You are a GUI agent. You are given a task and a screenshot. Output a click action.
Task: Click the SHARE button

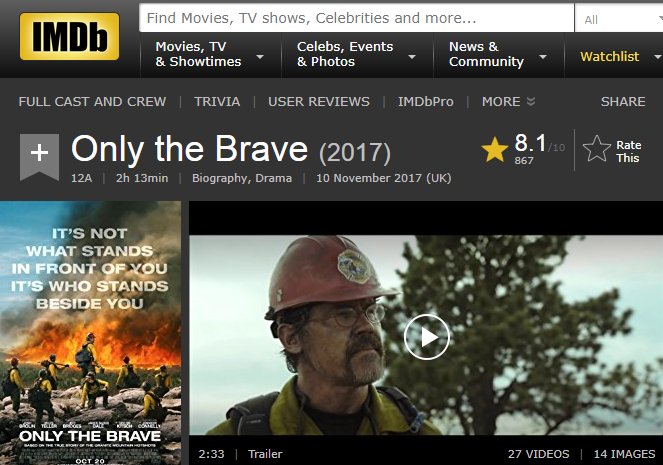coord(623,101)
